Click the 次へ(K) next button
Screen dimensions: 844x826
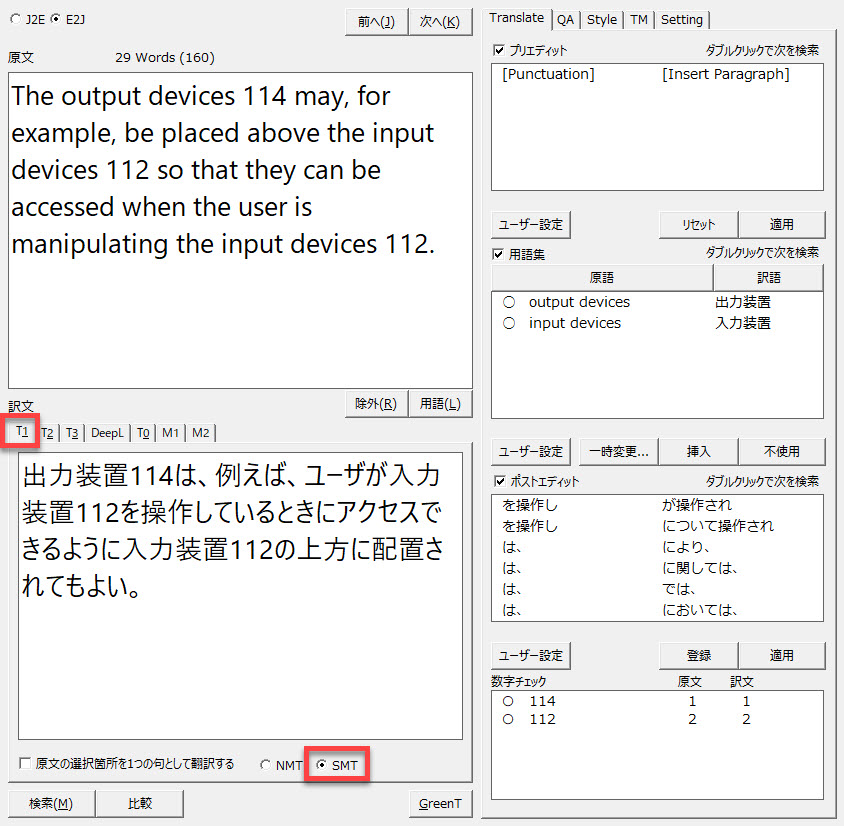click(x=440, y=22)
